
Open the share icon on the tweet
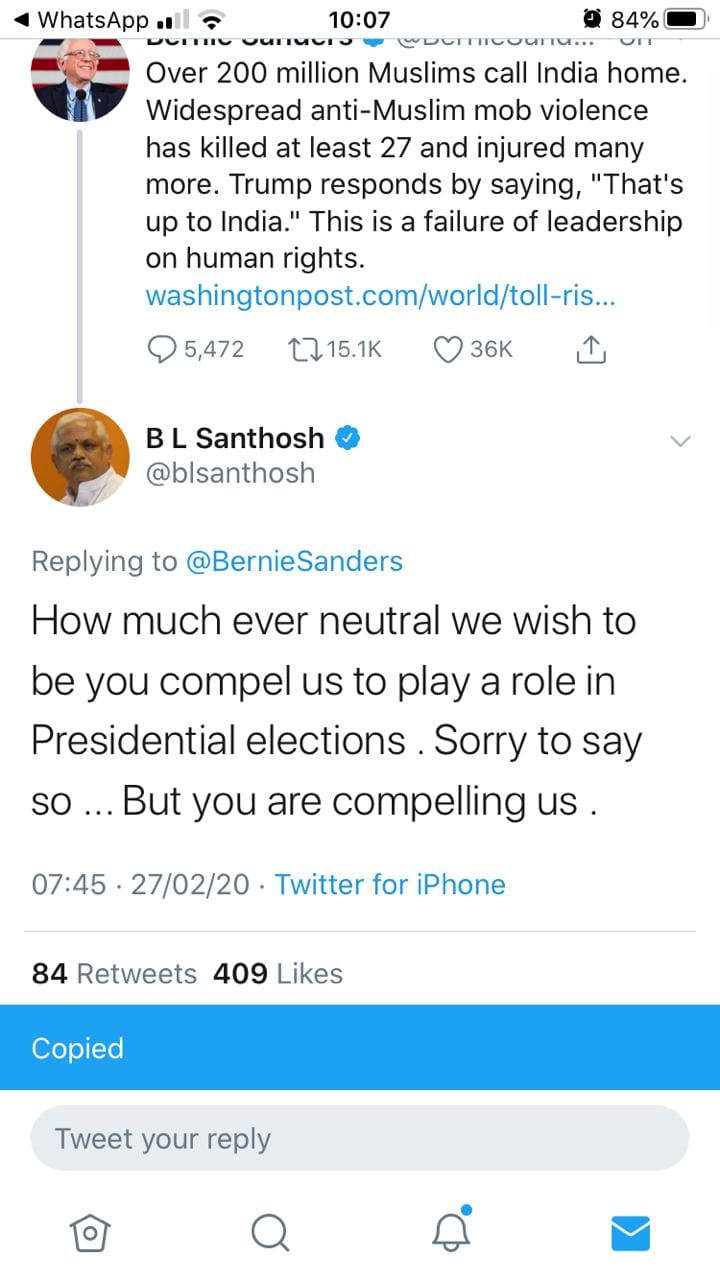point(590,348)
